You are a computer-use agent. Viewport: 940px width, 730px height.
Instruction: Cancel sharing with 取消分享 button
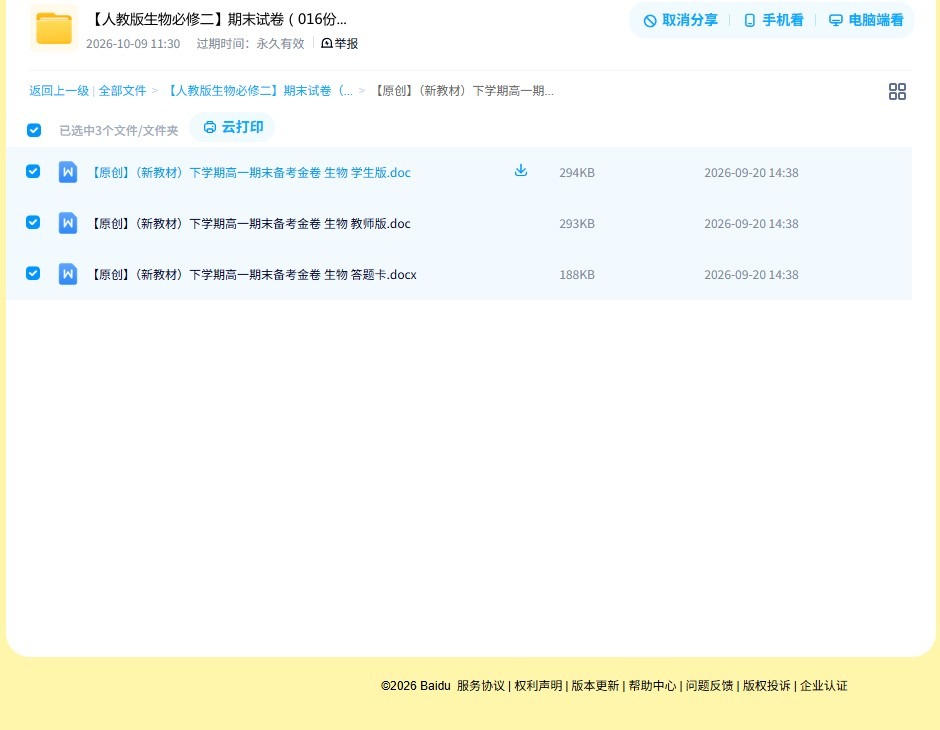coord(680,20)
